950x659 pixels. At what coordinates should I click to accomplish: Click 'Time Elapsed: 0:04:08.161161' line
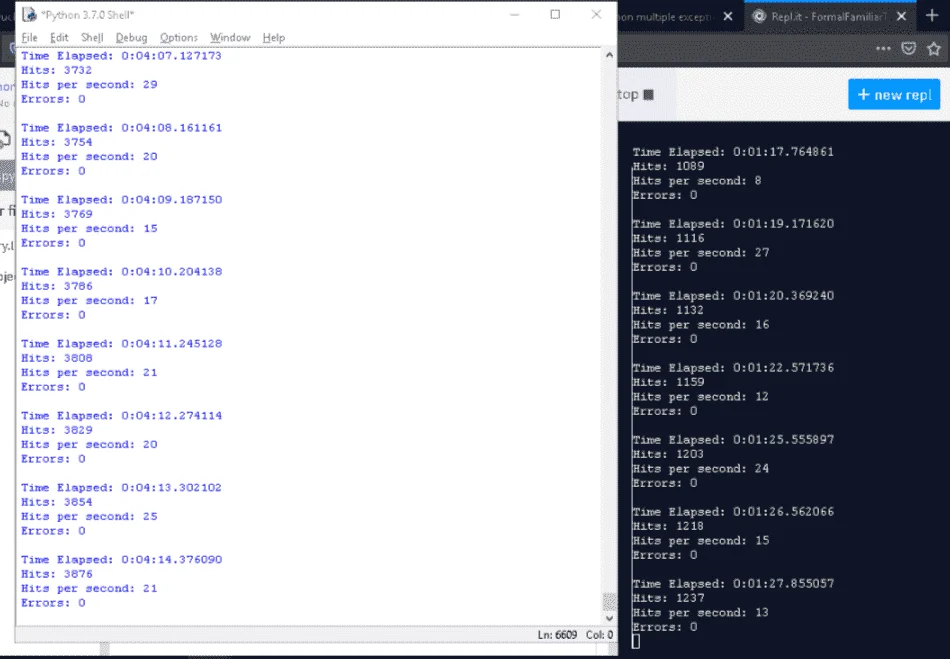[x=121, y=128]
